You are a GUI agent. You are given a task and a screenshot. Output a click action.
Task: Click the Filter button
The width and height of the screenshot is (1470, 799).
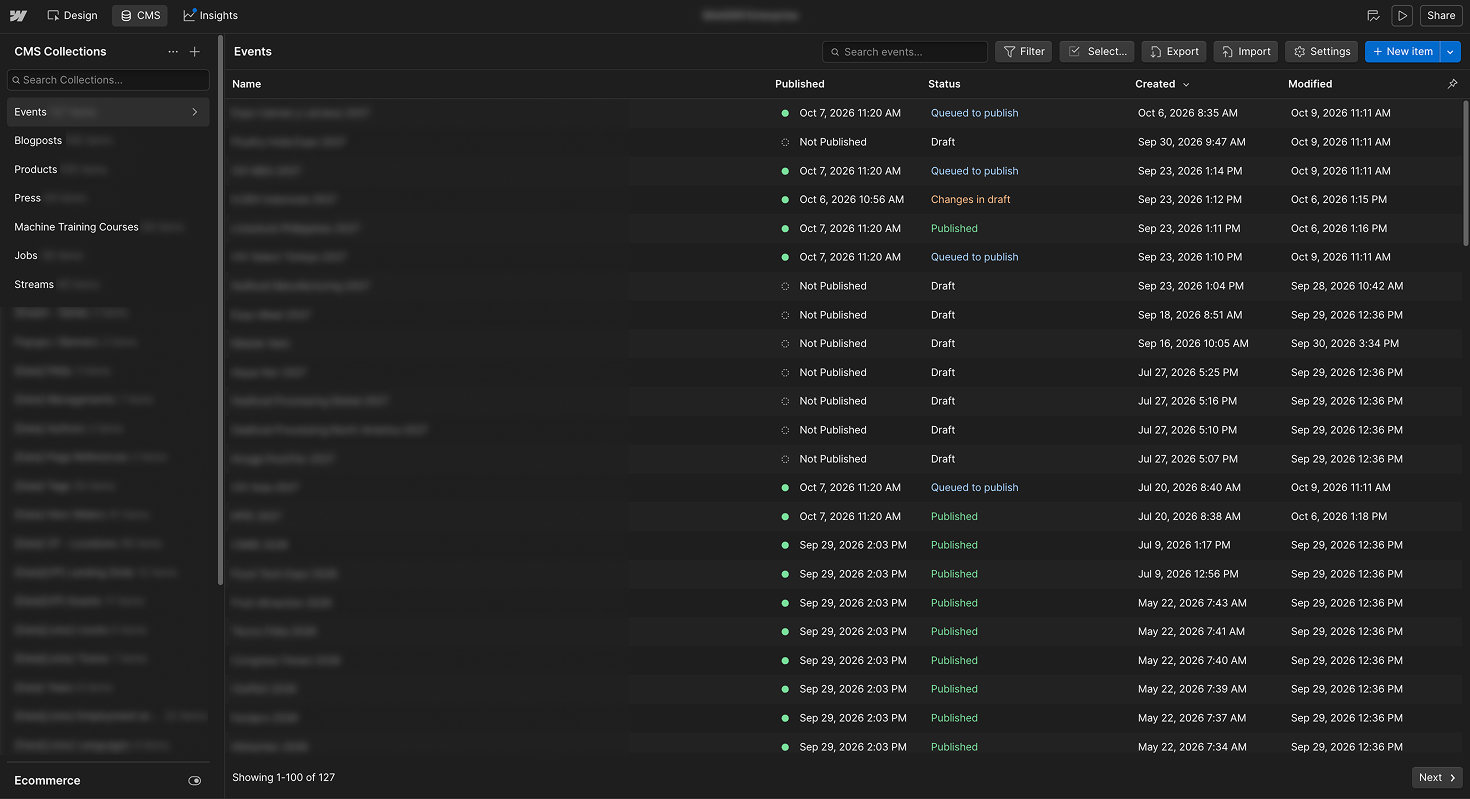click(x=1023, y=52)
